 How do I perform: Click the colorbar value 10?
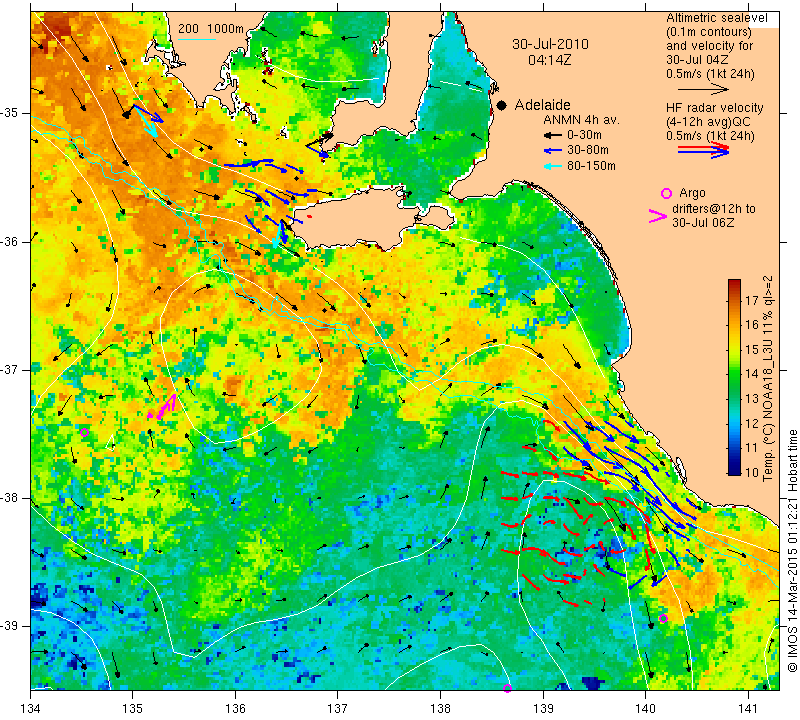(752, 472)
